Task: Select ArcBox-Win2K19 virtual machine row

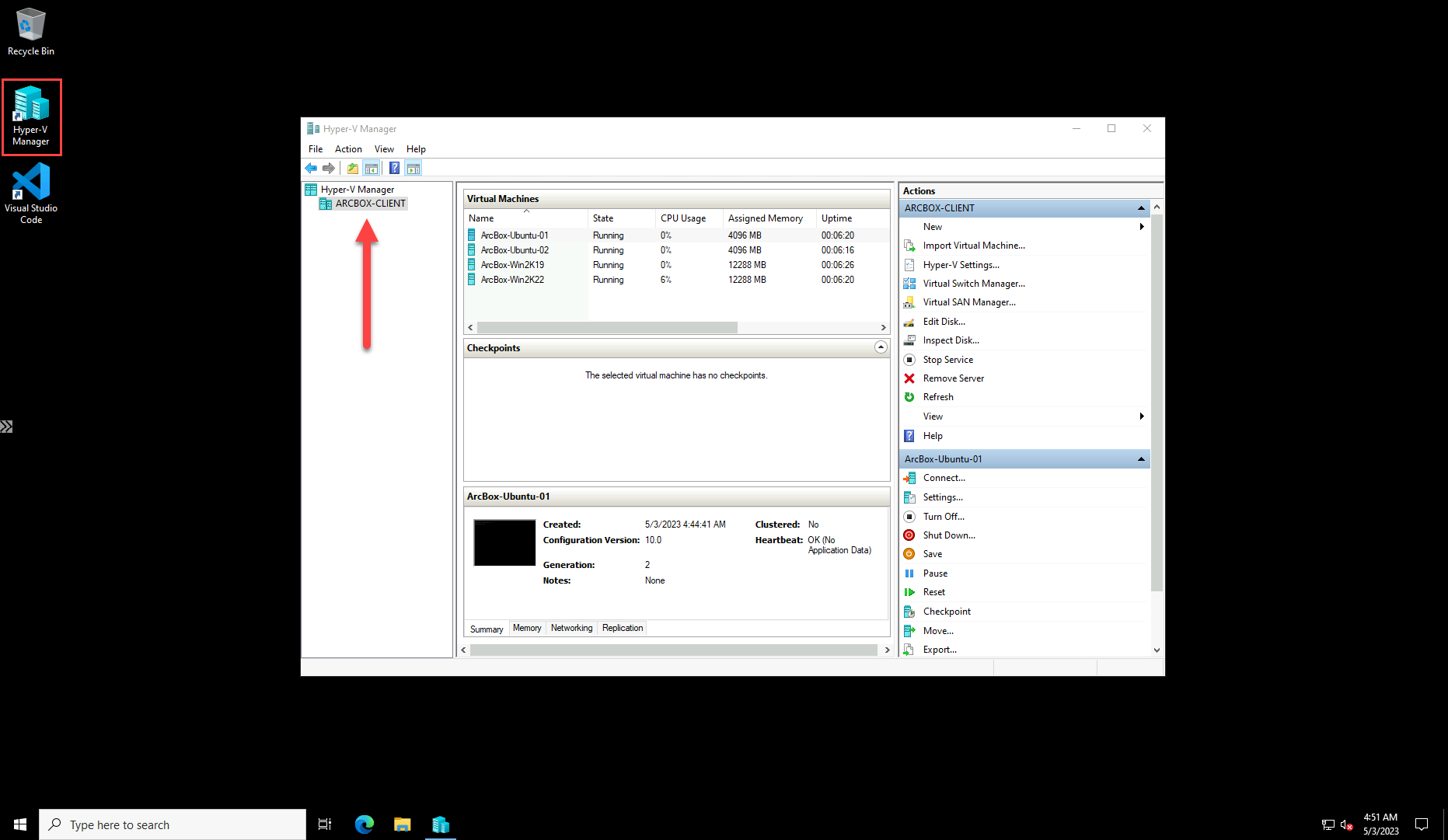Action: coord(676,265)
